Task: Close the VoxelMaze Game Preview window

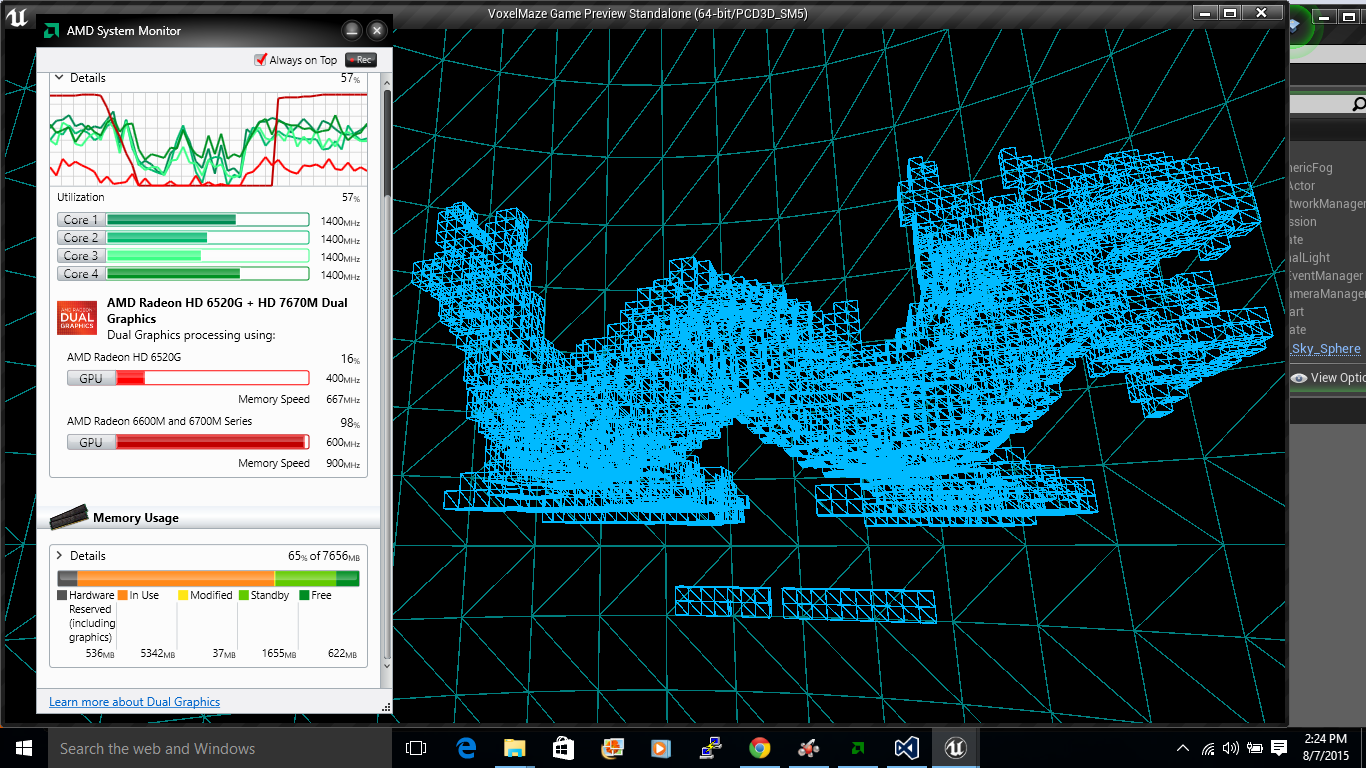Action: pos(1263,13)
